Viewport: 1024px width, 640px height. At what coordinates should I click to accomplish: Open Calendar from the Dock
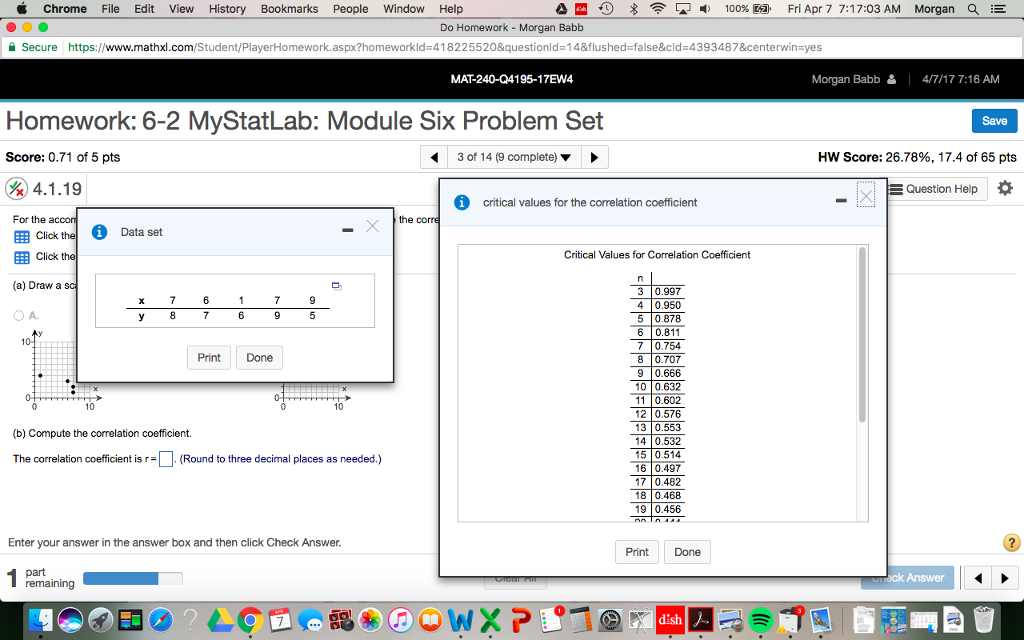(280, 620)
